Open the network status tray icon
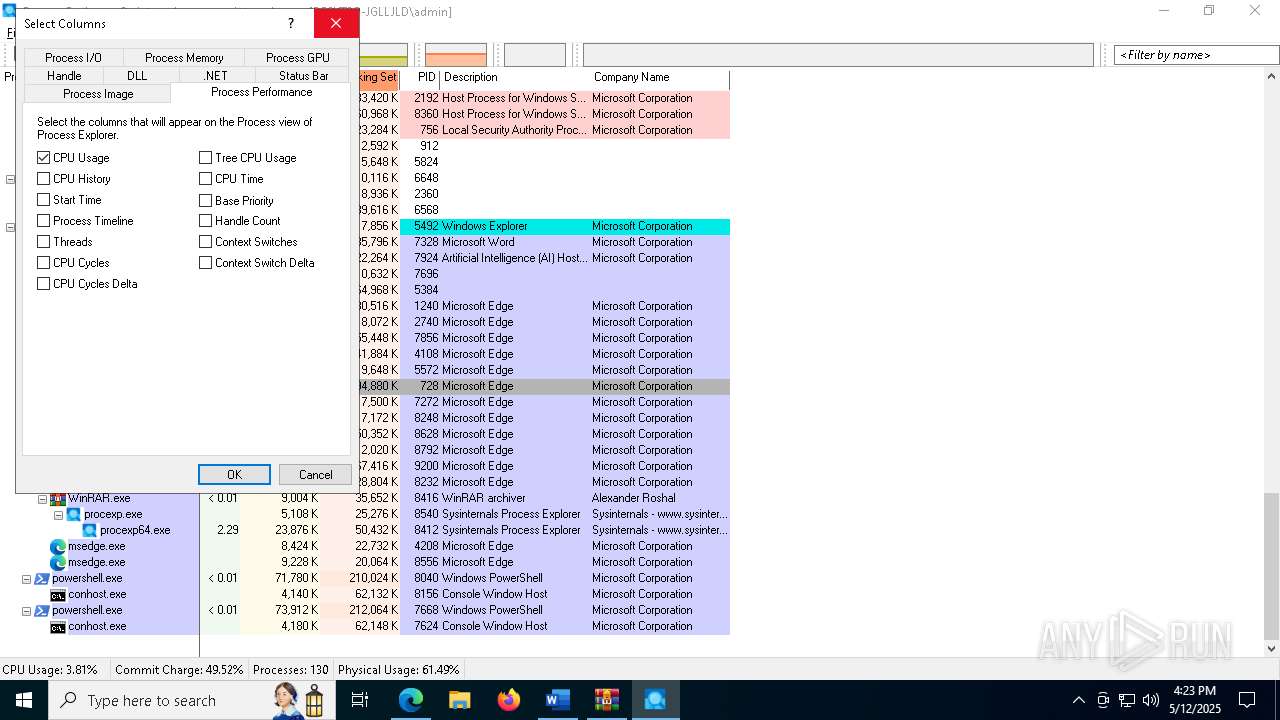 pos(1127,700)
